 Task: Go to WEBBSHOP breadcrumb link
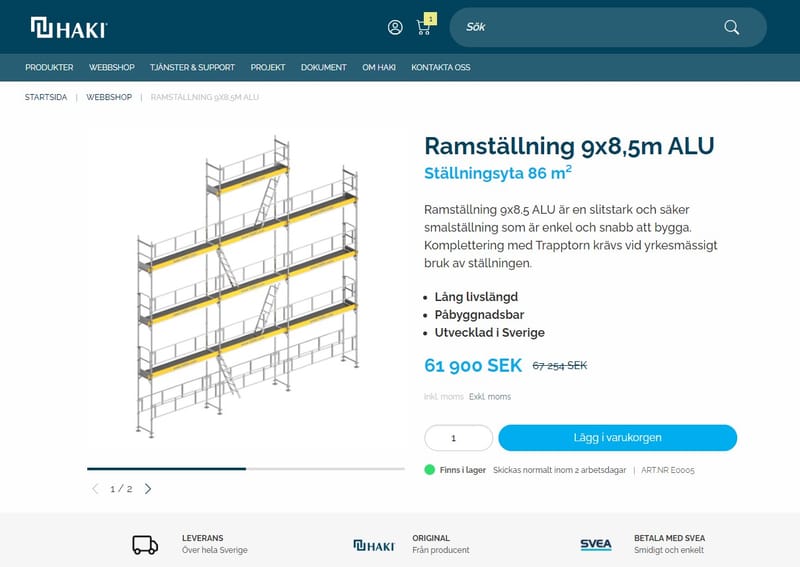[x=109, y=97]
